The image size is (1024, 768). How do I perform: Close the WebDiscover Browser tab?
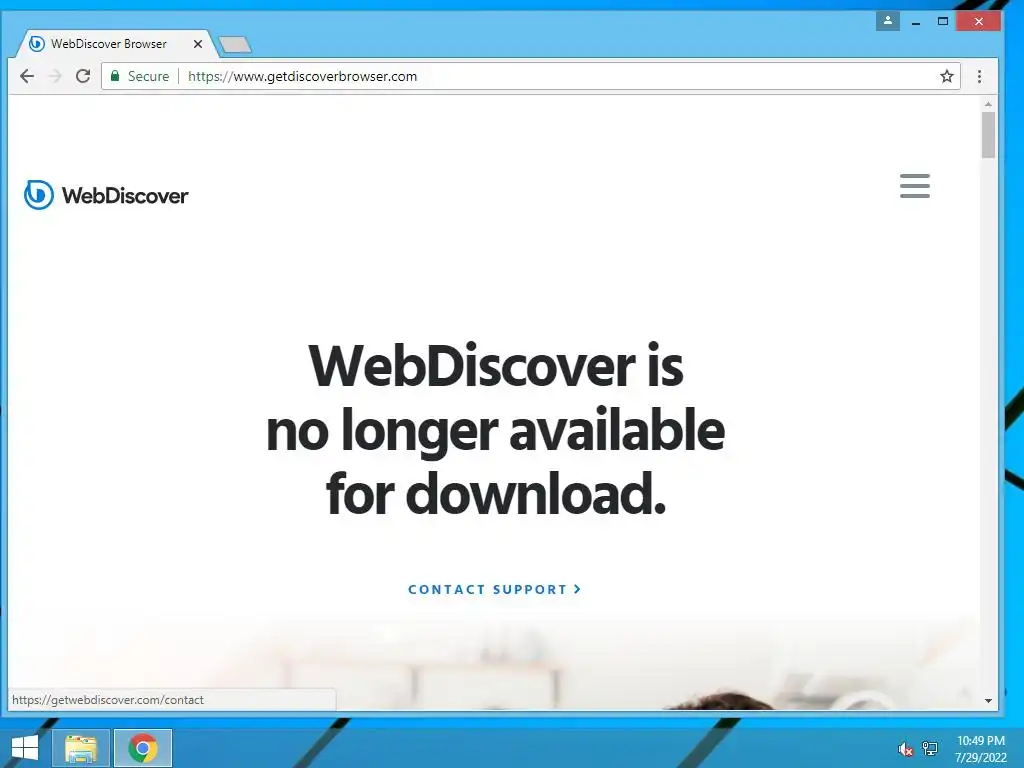pyautogui.click(x=198, y=44)
